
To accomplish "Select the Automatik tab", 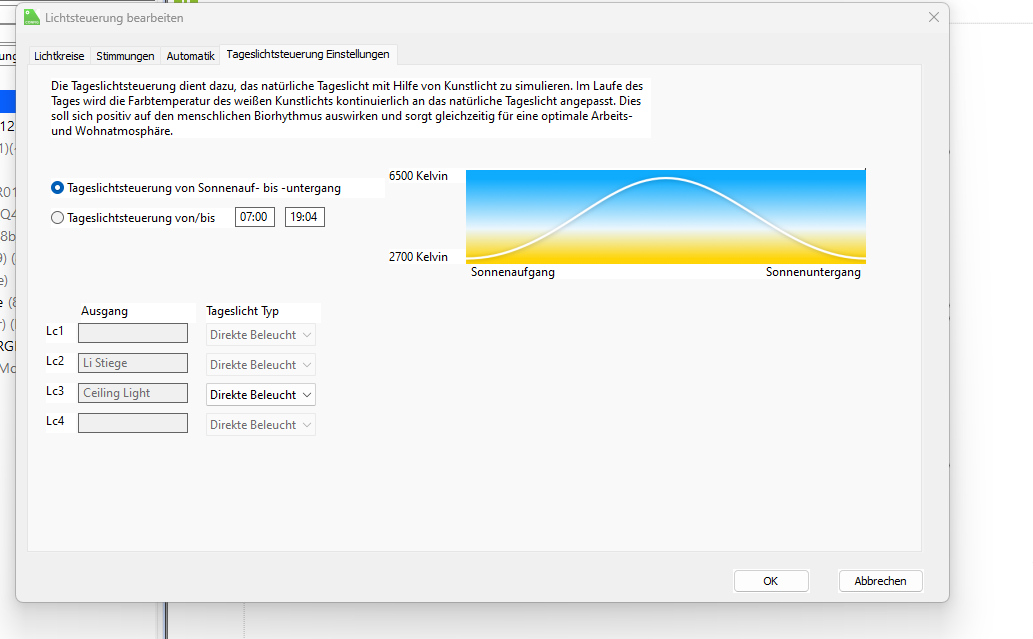I will point(190,56).
